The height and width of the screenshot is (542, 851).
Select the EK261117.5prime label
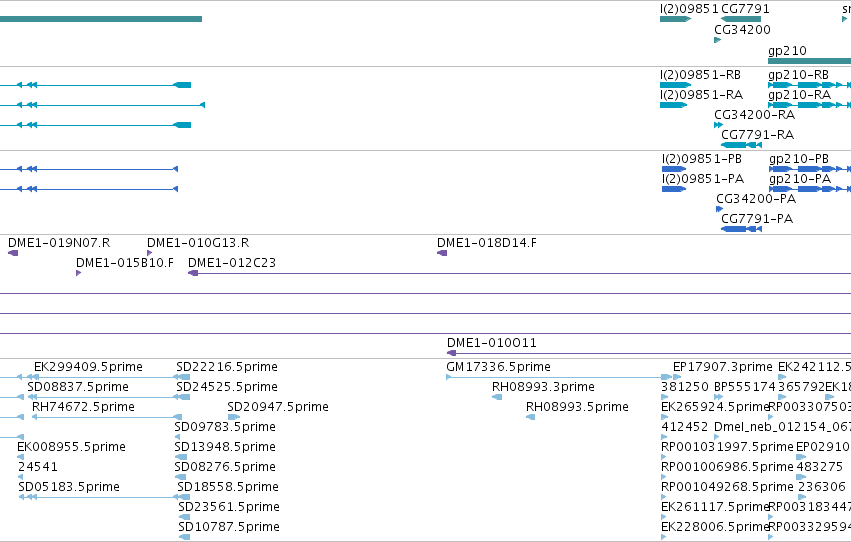[x=715, y=507]
